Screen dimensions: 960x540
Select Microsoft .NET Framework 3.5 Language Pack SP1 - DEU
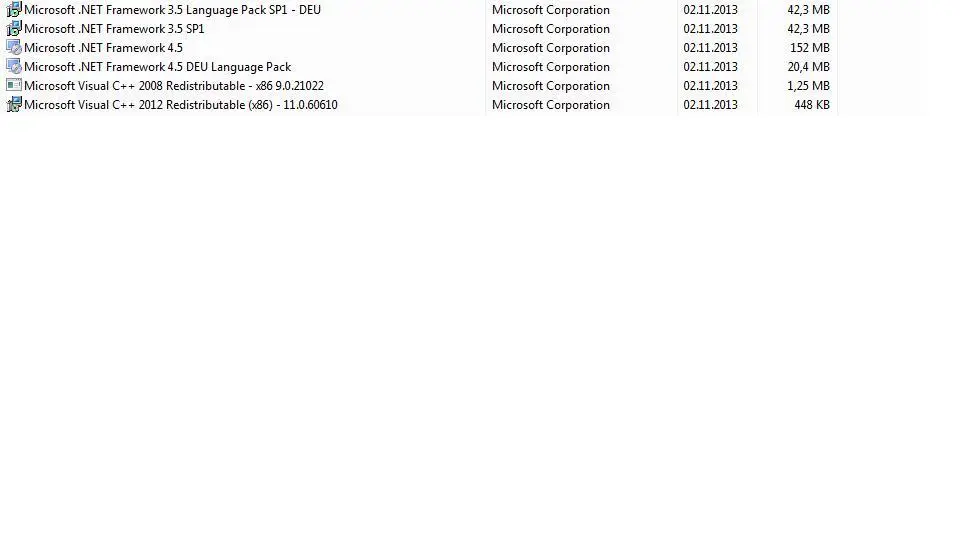pyautogui.click(x=172, y=10)
